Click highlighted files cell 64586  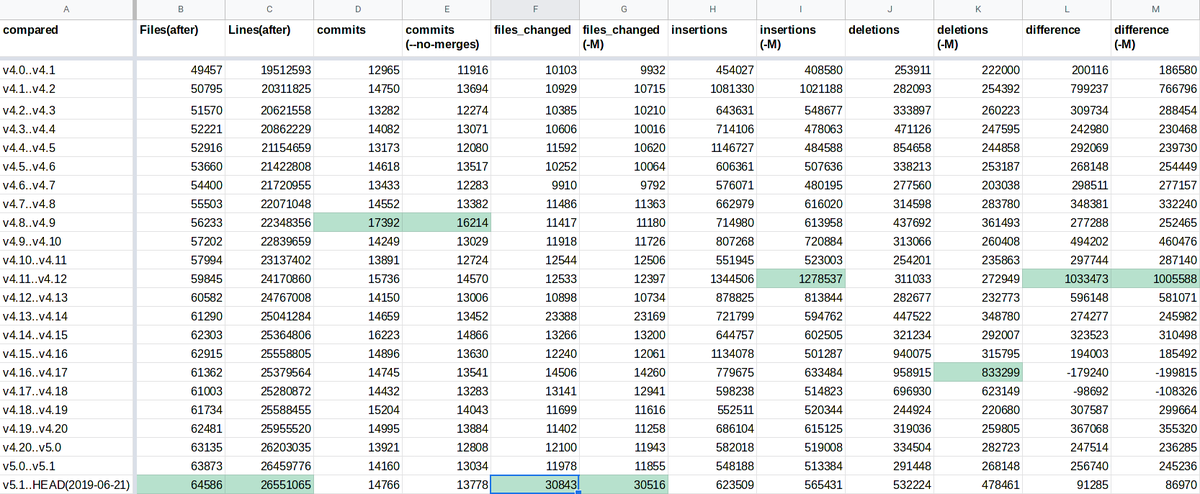[x=179, y=485]
